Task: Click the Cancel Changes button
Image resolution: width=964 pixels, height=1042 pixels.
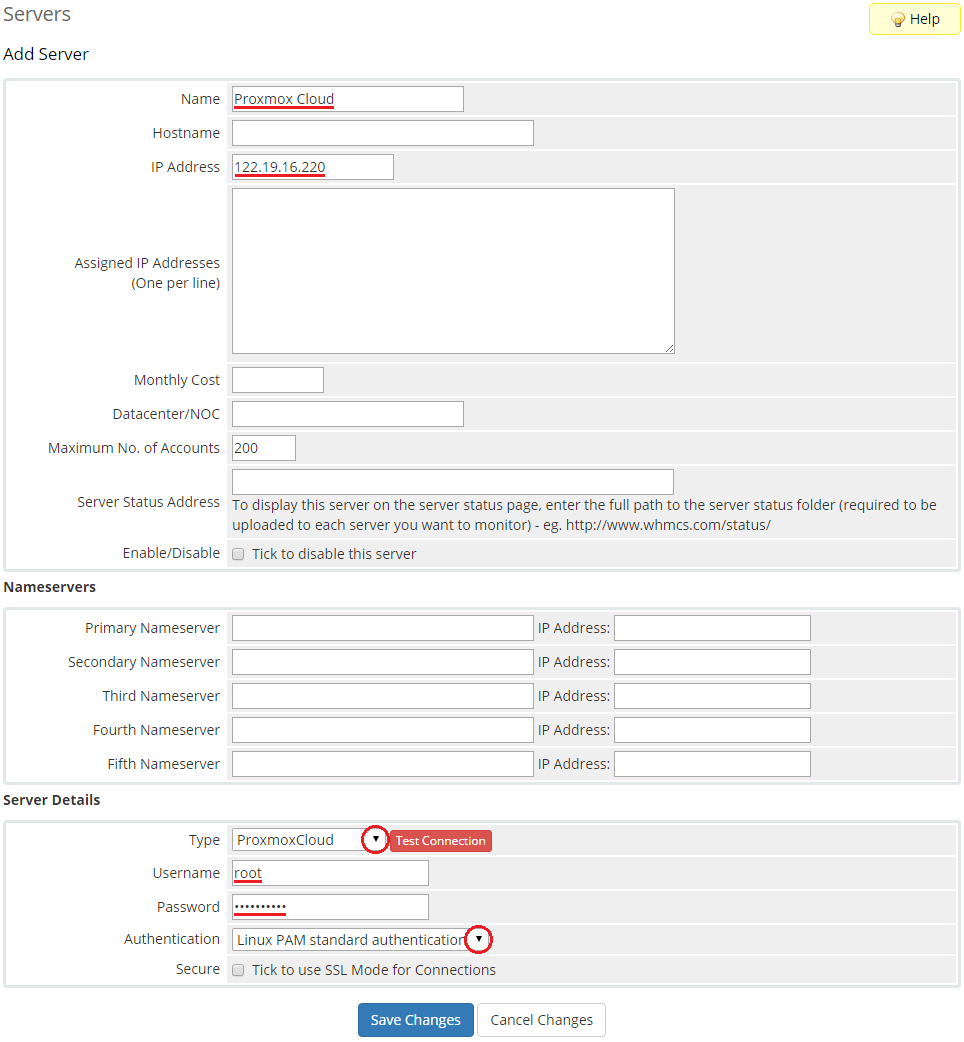Action: [541, 1020]
